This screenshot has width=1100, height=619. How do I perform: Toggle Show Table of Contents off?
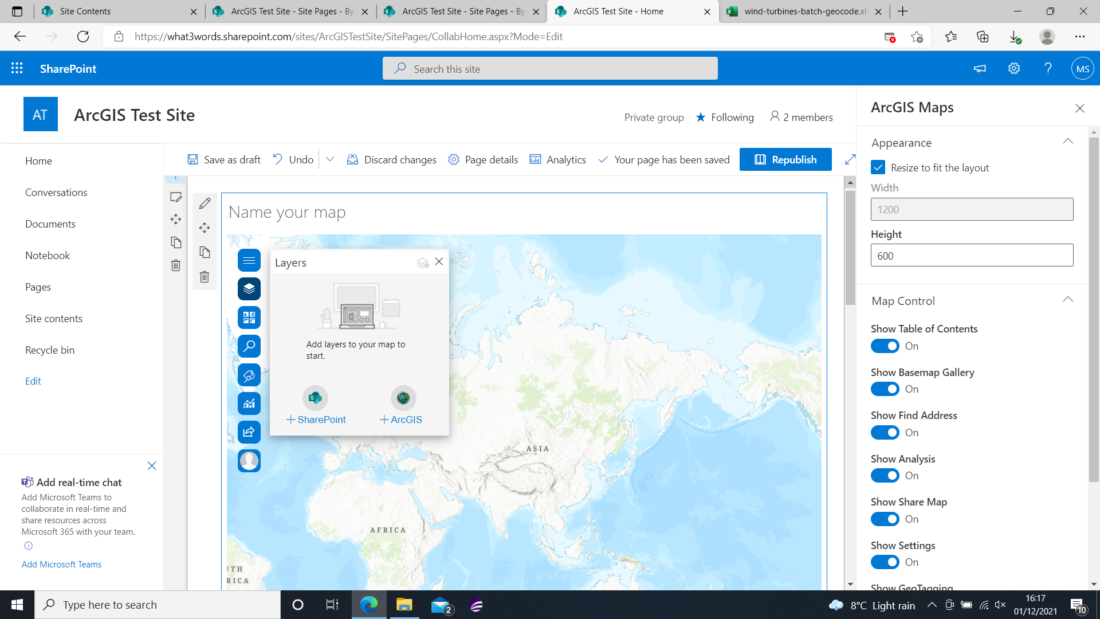tap(885, 346)
